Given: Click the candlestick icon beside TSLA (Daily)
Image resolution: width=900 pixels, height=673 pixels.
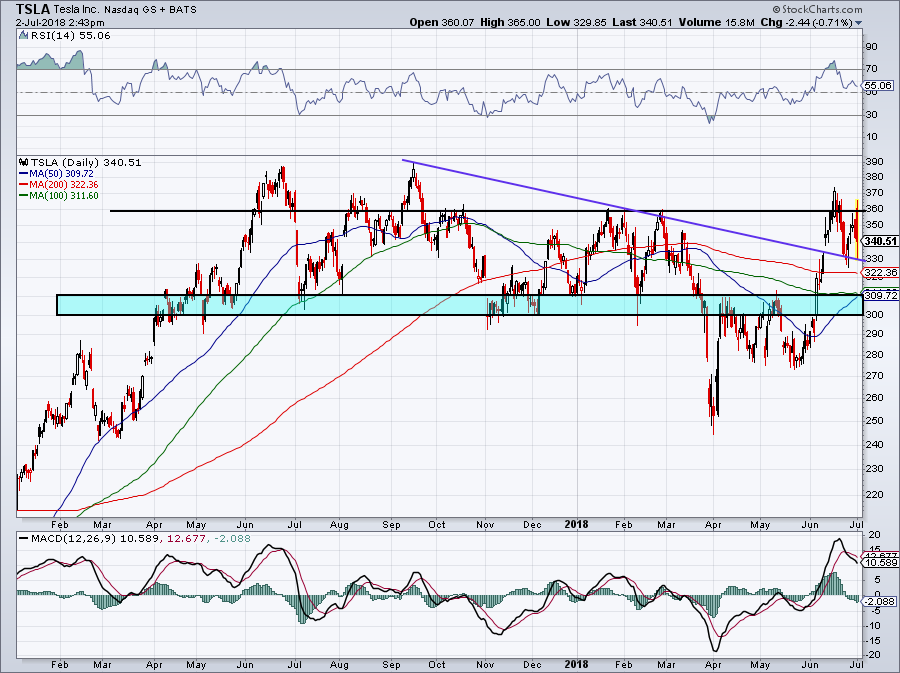Looking at the screenshot, I should click(24, 162).
